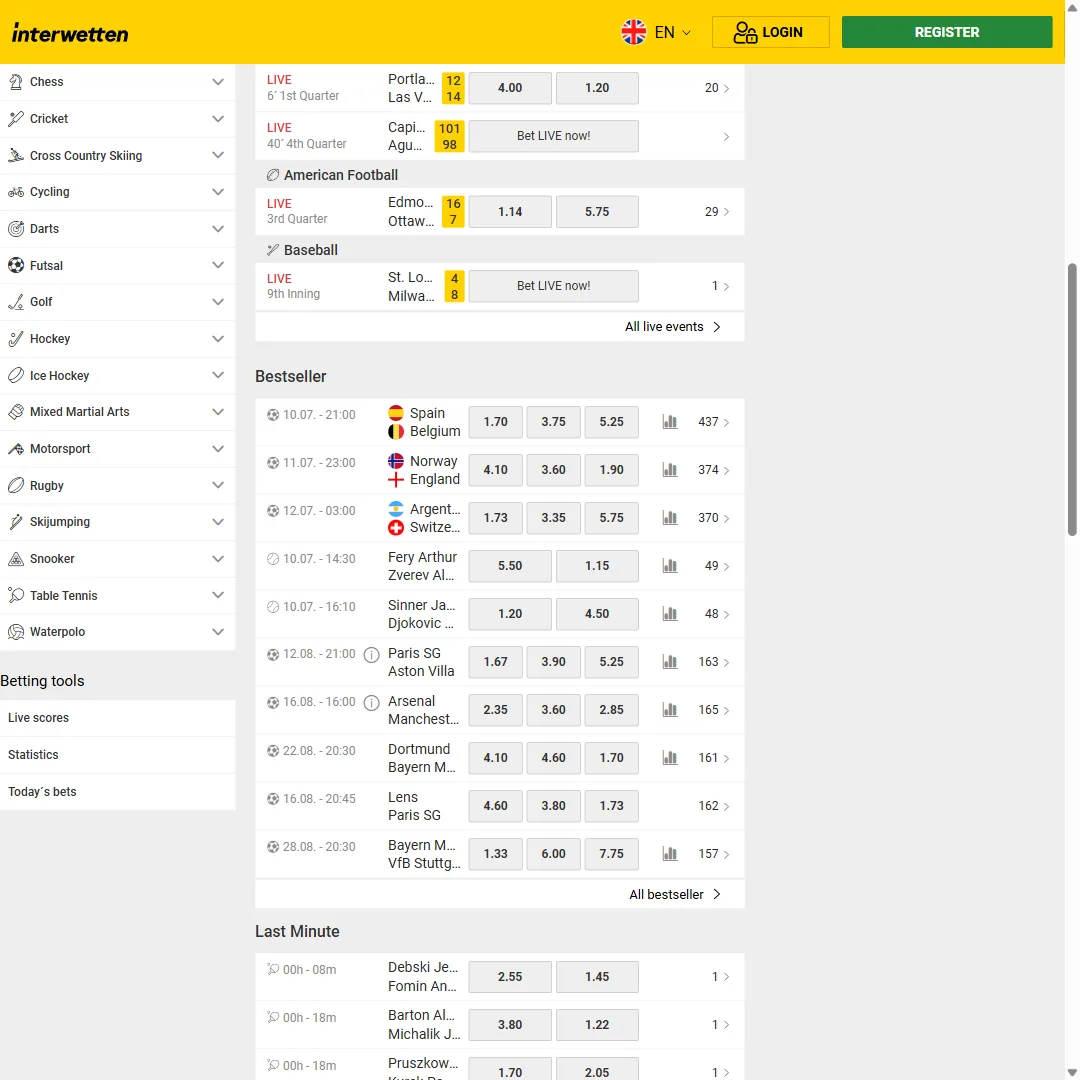1080x1080 pixels.
Task: Click the Futsal ball icon
Action: (16, 265)
